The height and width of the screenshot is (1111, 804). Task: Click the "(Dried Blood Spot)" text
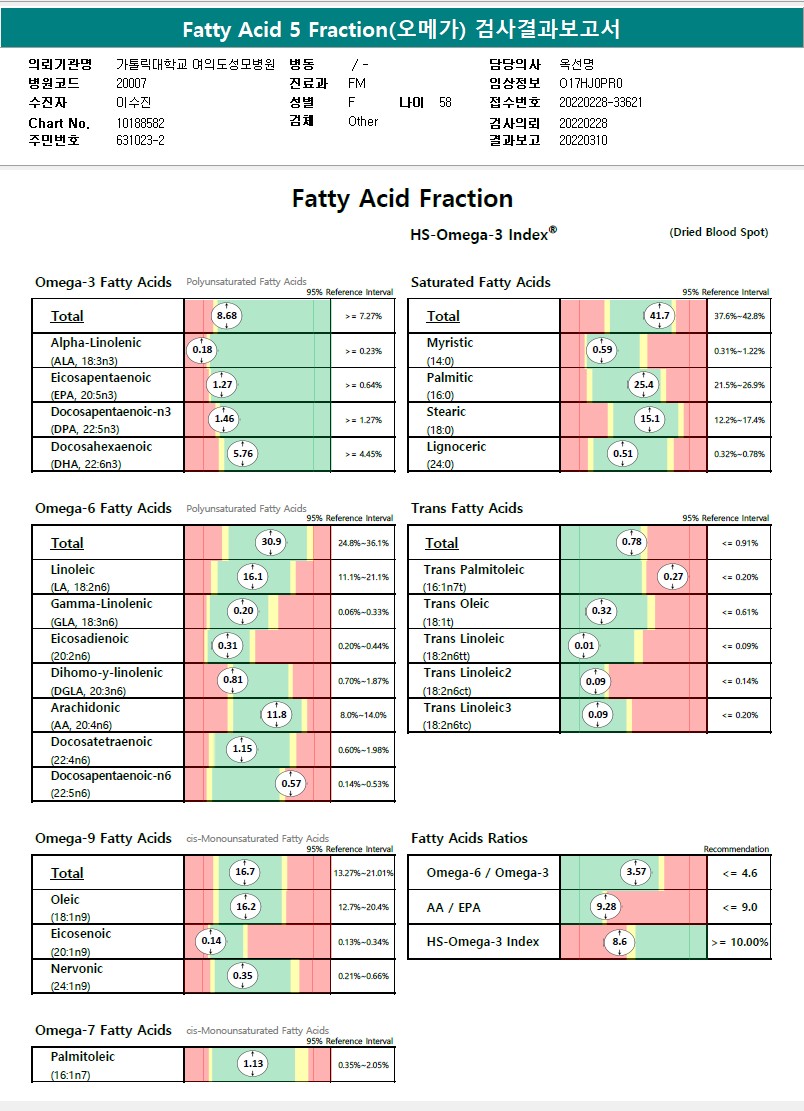718,232
